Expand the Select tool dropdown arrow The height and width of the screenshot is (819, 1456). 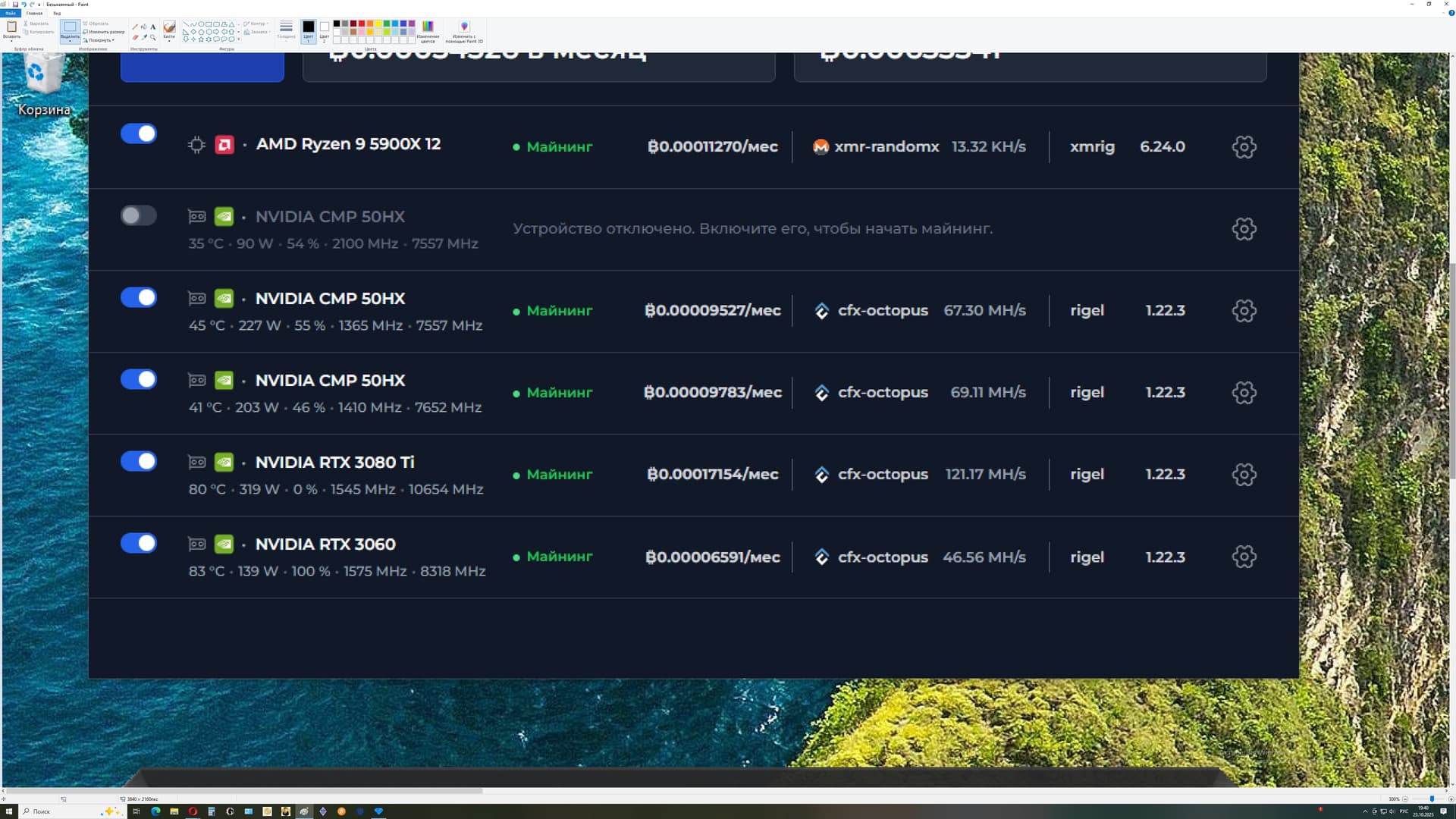[x=70, y=41]
